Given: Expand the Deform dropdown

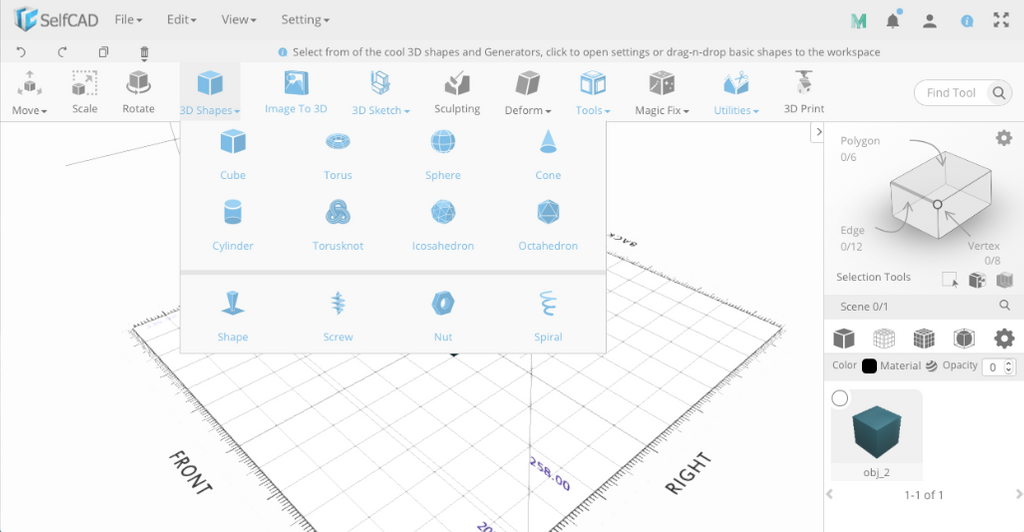Looking at the screenshot, I should [x=528, y=92].
